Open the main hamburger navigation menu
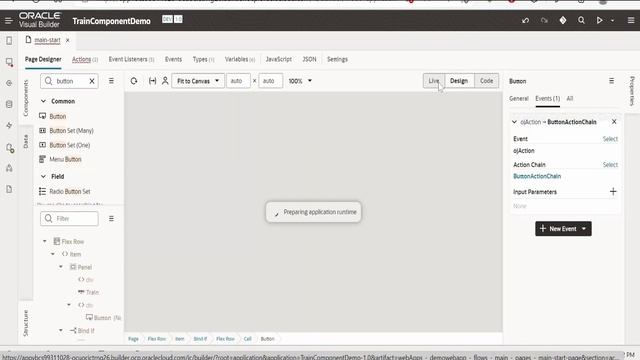Image resolution: width=640 pixels, height=360 pixels. click(x=9, y=20)
